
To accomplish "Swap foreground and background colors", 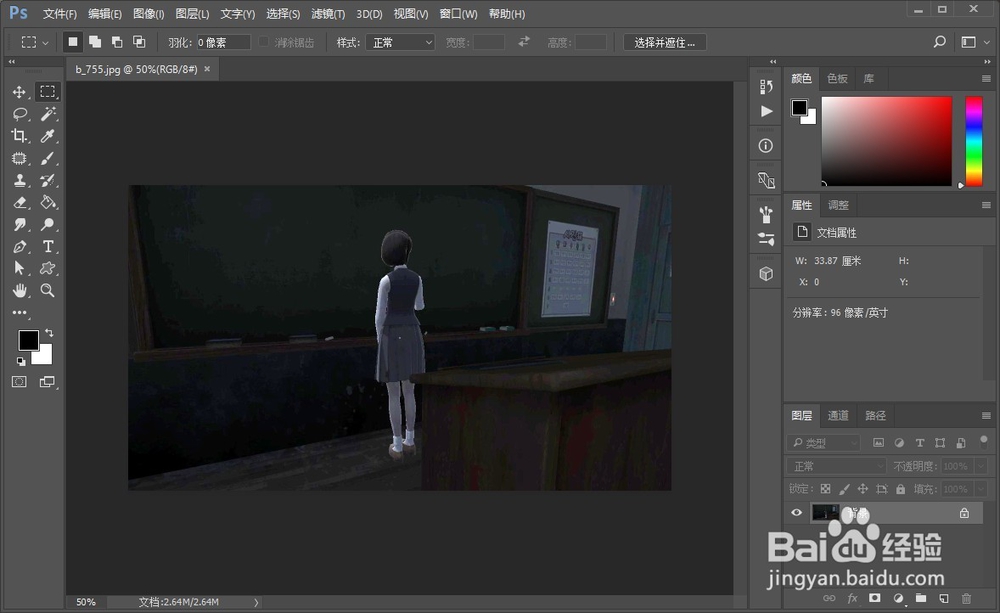I will [49, 333].
